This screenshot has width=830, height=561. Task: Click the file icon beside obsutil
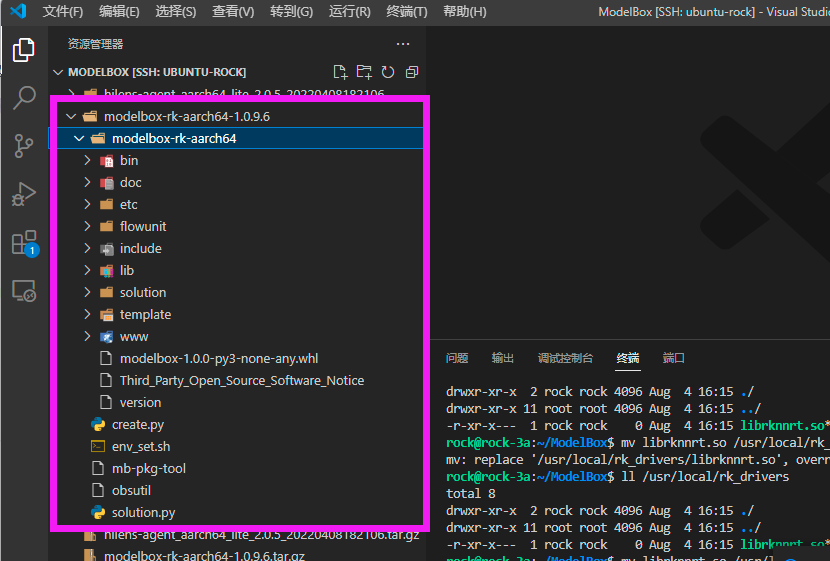(x=98, y=491)
